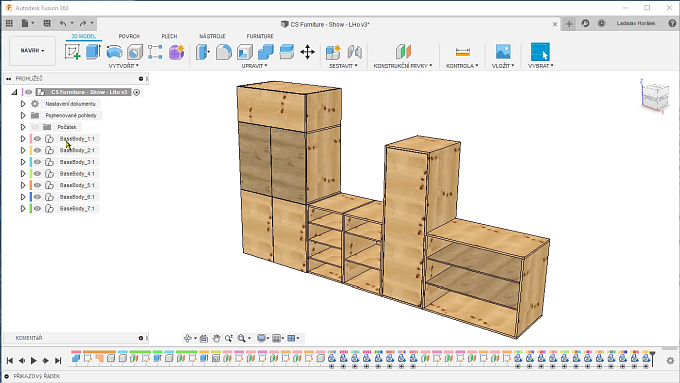Open the SESTAVIT menu label
Screen dimensions: 680x383
tap(343, 66)
